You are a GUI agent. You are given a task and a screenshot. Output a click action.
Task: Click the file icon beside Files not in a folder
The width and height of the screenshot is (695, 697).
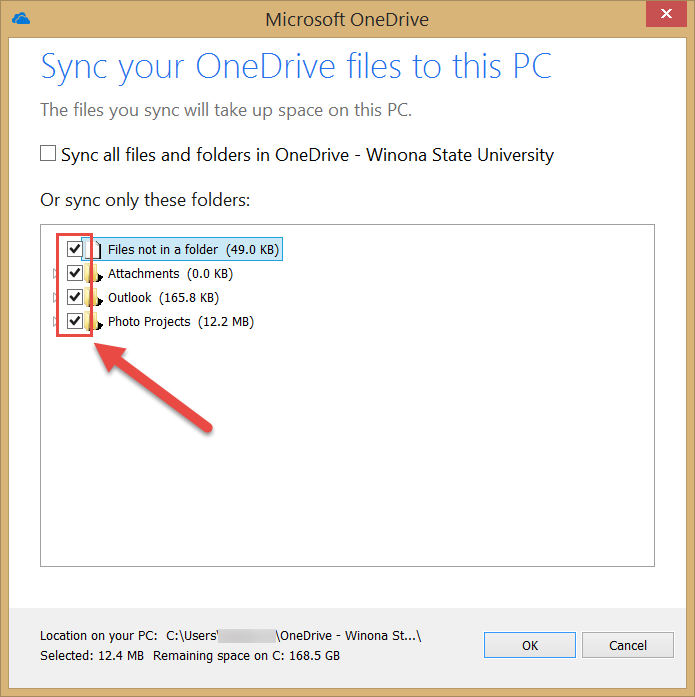pos(96,249)
